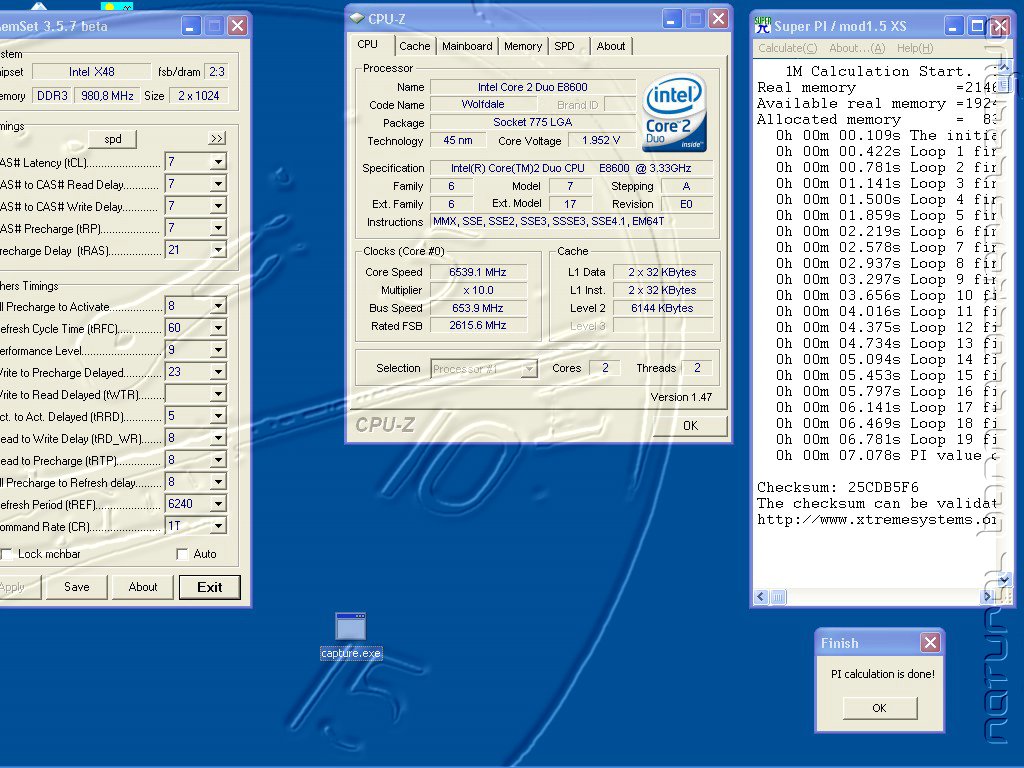Open the Refresh Period (tREF) dropdown
Viewport: 1024px width, 768px height.
pos(218,504)
